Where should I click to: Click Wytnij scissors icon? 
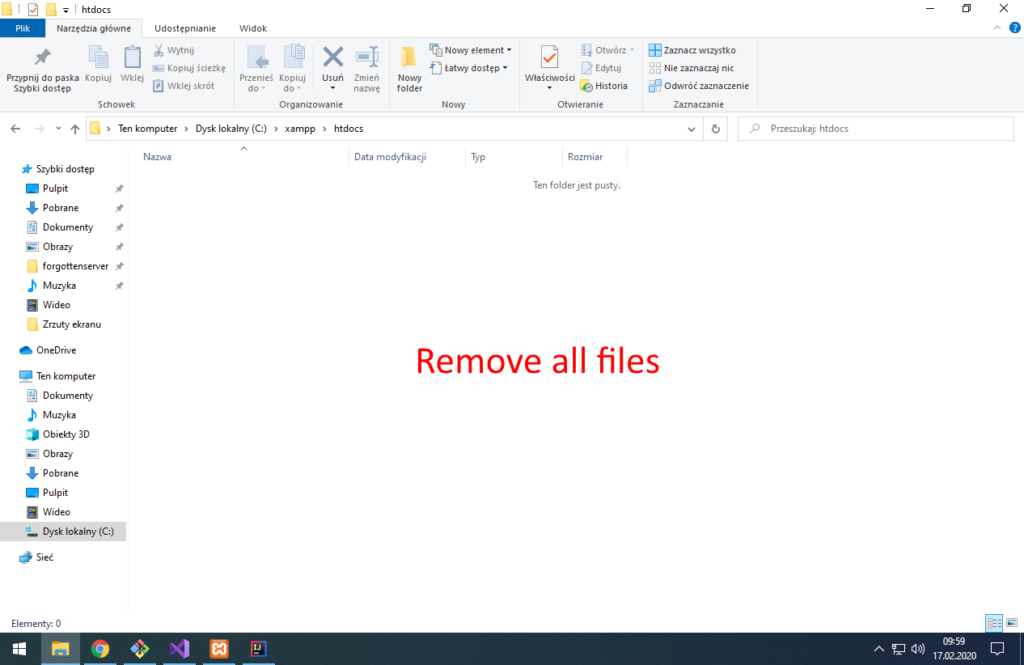pyautogui.click(x=159, y=50)
